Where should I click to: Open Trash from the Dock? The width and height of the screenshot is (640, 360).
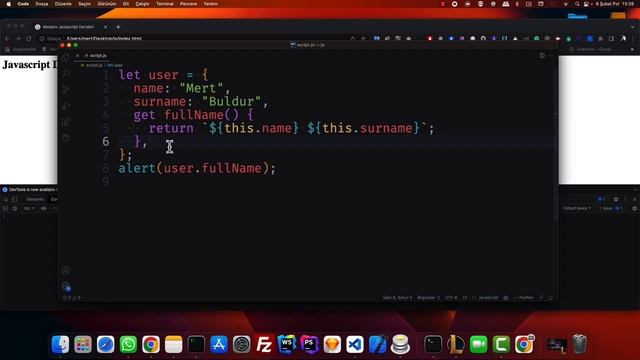pyautogui.click(x=580, y=344)
